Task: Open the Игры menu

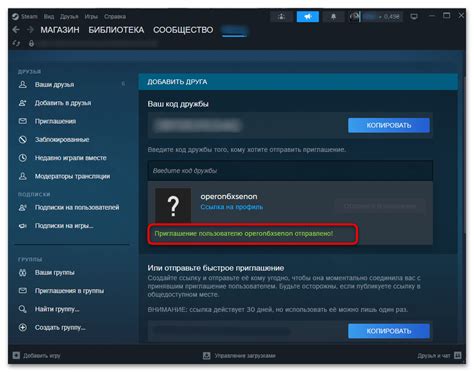Action: tap(91, 16)
